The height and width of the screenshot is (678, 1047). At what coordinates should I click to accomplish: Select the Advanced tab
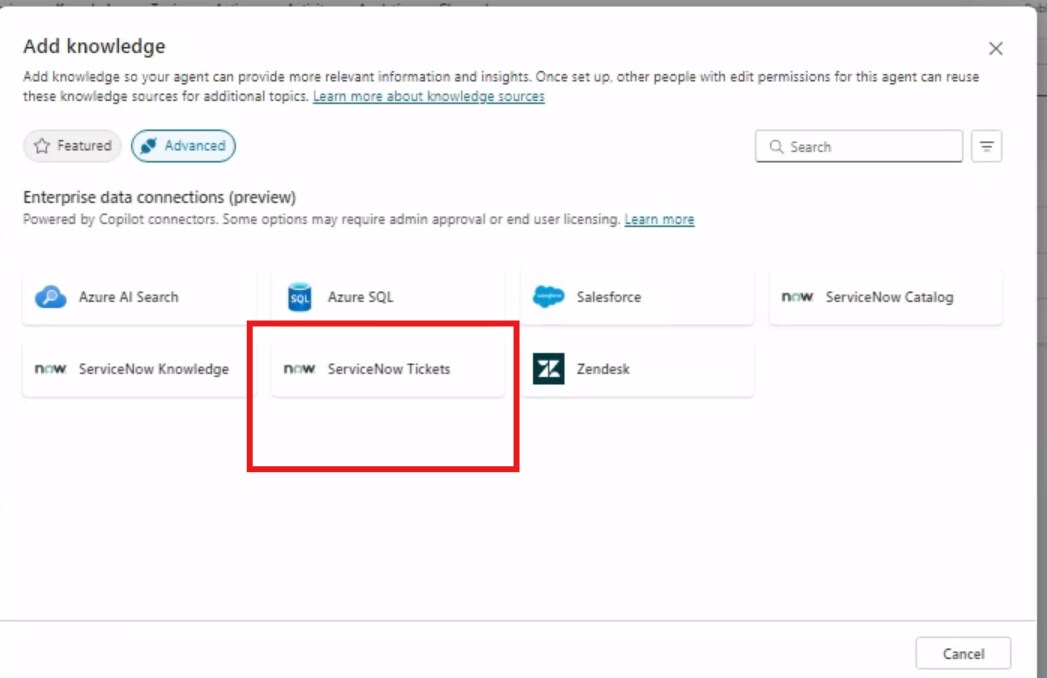[183, 146]
